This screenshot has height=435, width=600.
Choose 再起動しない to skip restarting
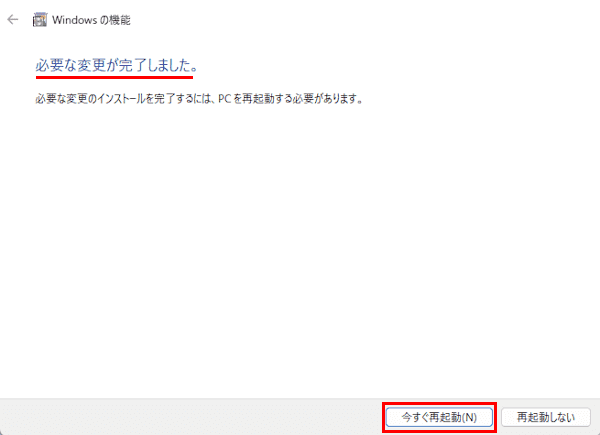tap(546, 417)
